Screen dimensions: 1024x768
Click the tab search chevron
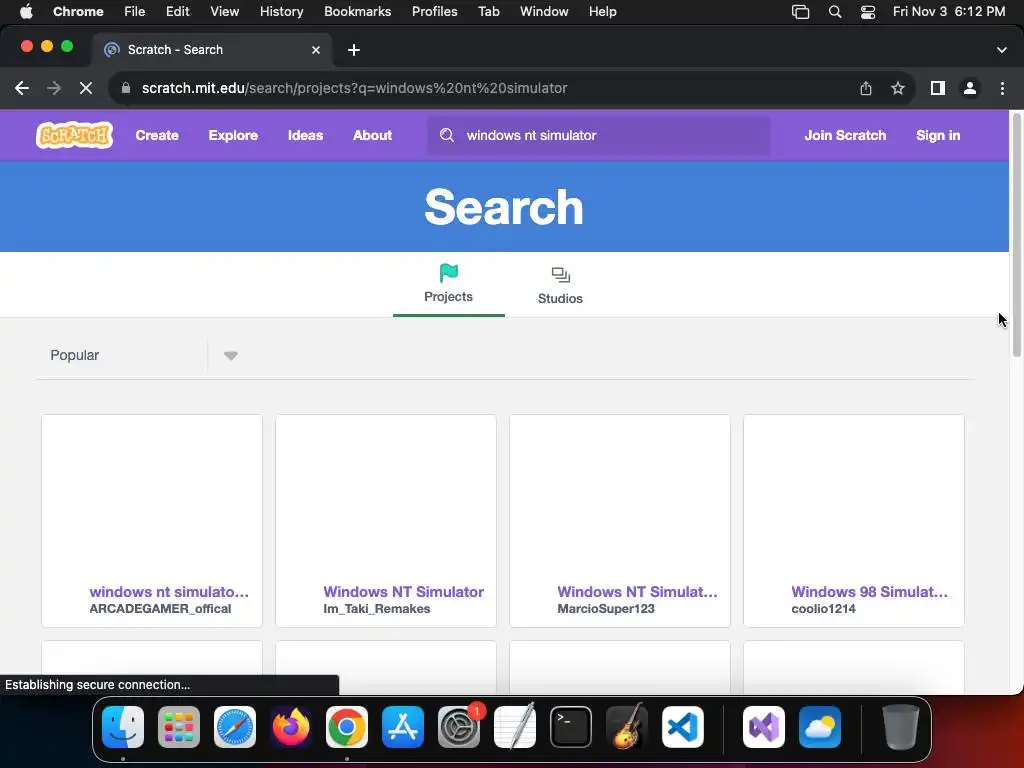click(x=1002, y=50)
